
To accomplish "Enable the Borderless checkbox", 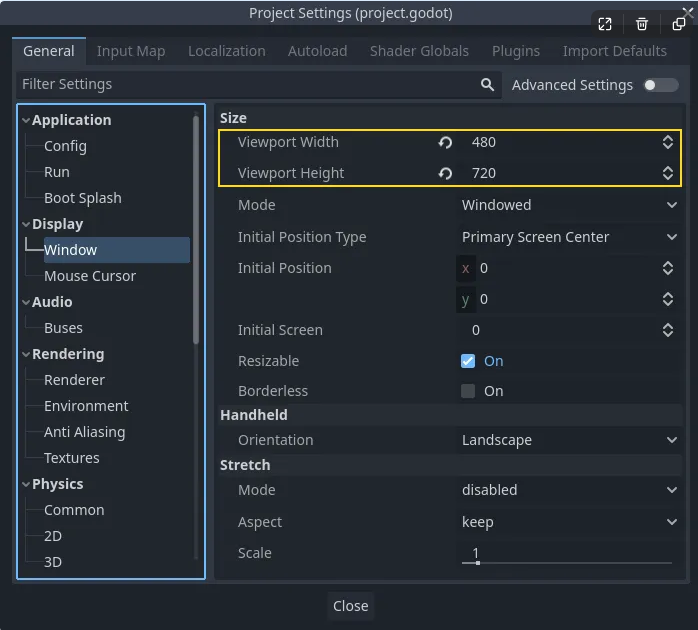I will click(x=468, y=391).
